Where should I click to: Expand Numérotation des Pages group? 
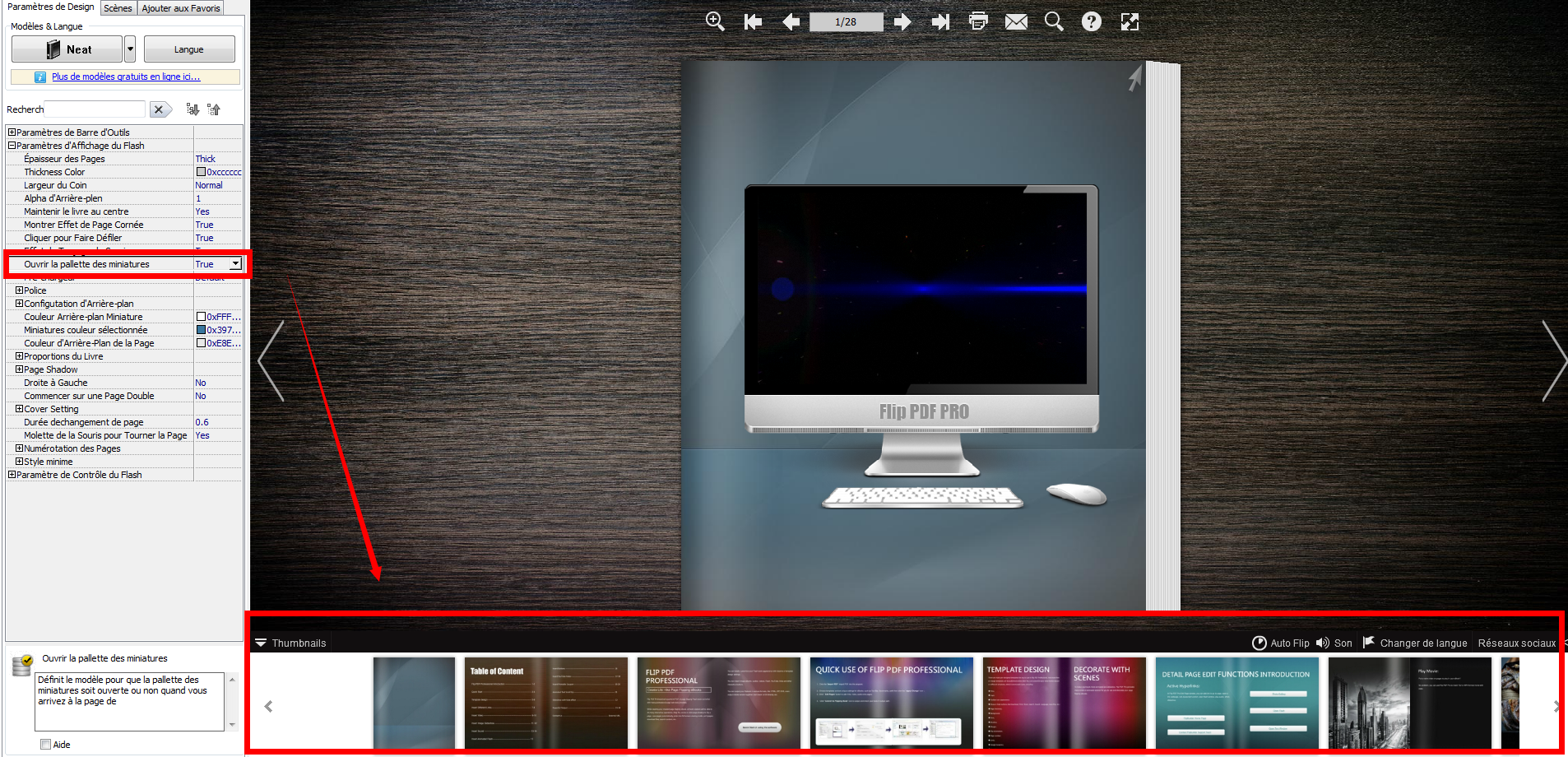[19, 448]
